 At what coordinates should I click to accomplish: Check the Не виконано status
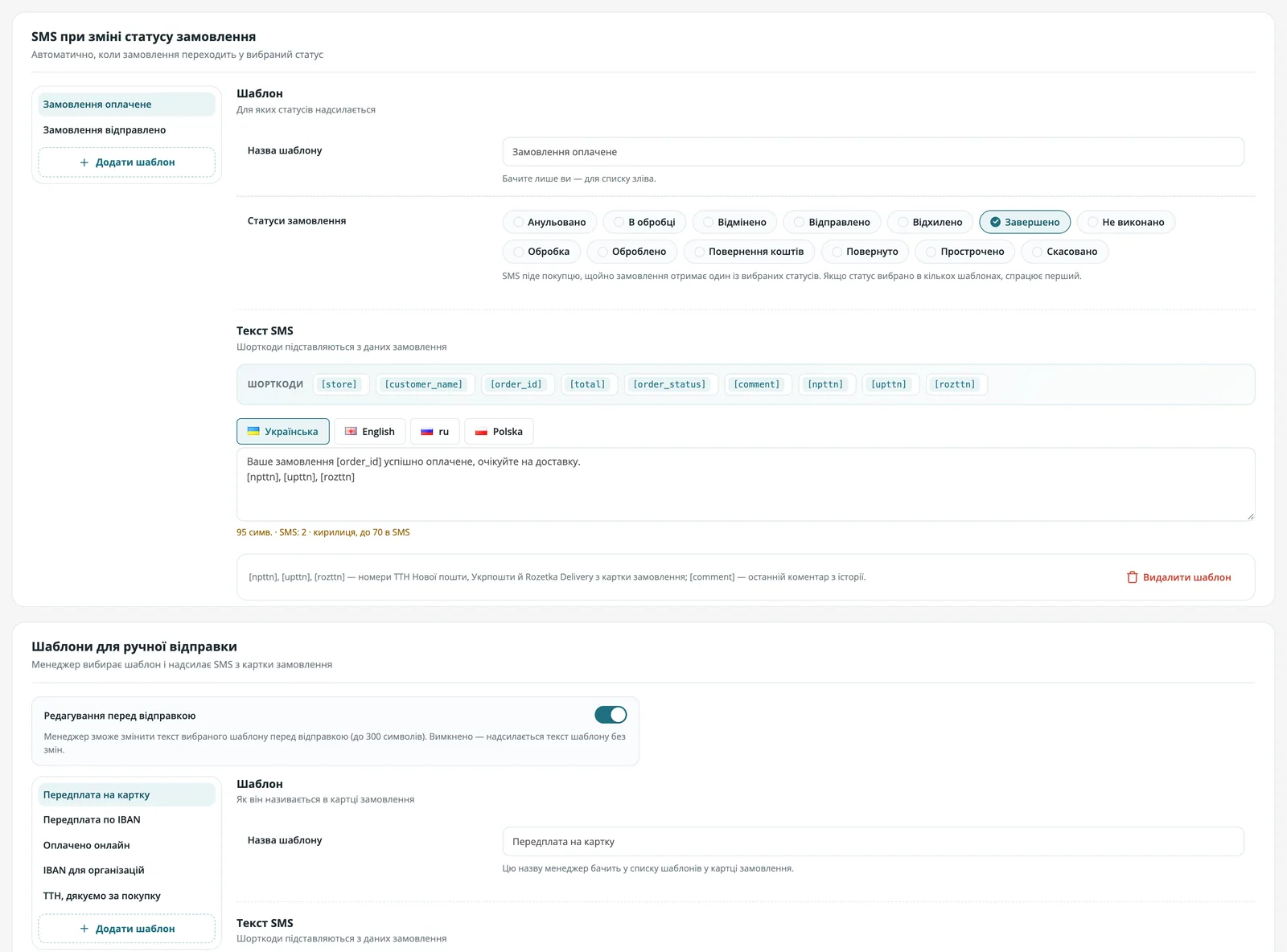coord(1126,222)
